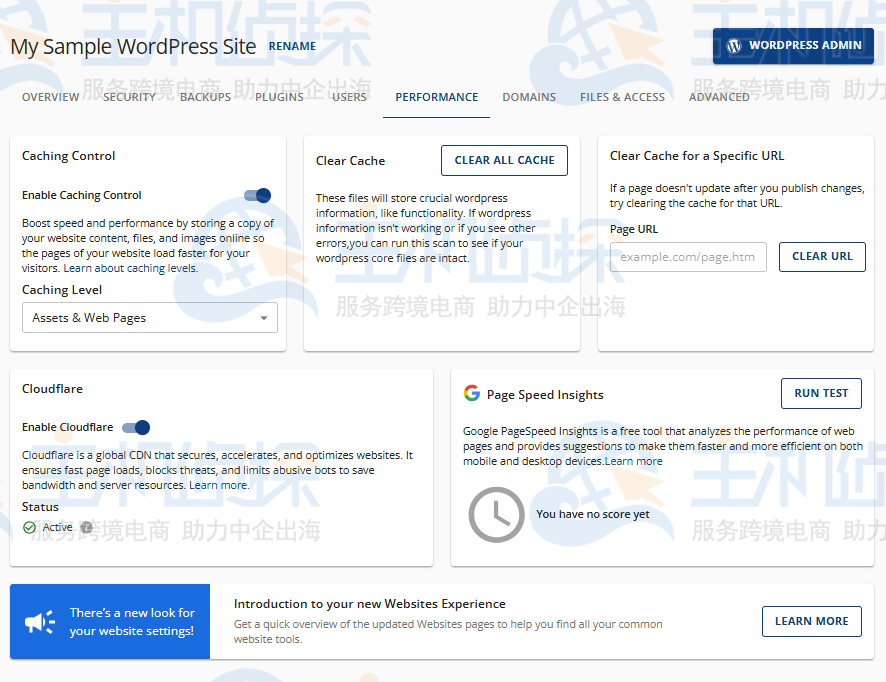Click LEARN MORE in the Websites Experience banner
The image size is (886, 682).
tap(811, 621)
